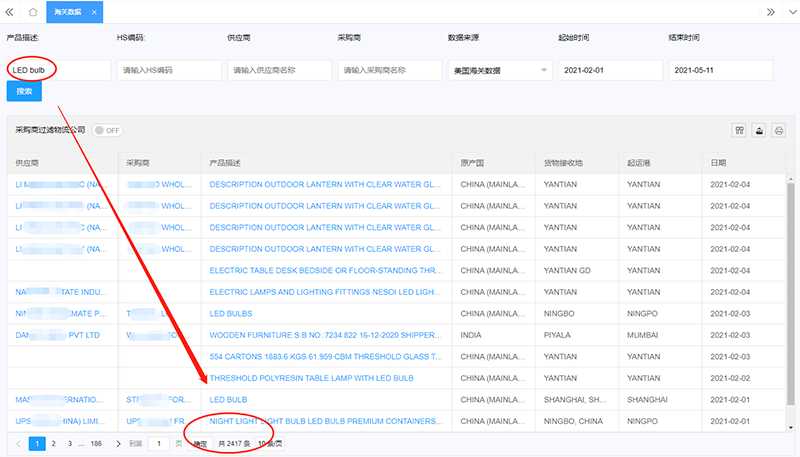The width and height of the screenshot is (800, 457).
Task: Click the export icon above table
Action: (x=759, y=130)
